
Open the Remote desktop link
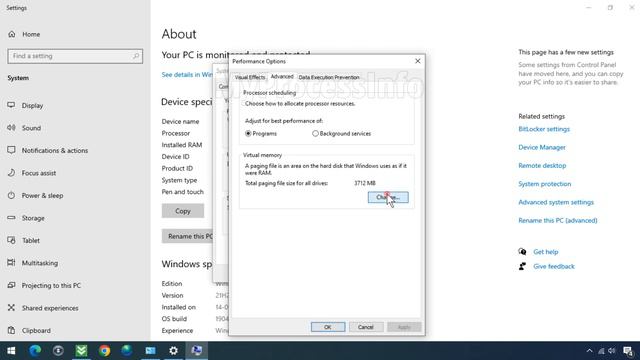click(542, 166)
